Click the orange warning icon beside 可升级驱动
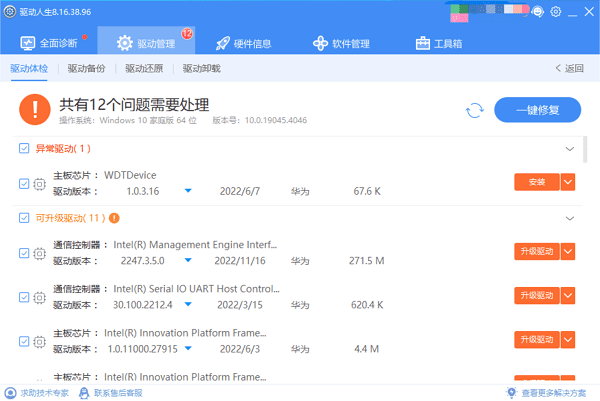This screenshot has width=600, height=401. 114,217
